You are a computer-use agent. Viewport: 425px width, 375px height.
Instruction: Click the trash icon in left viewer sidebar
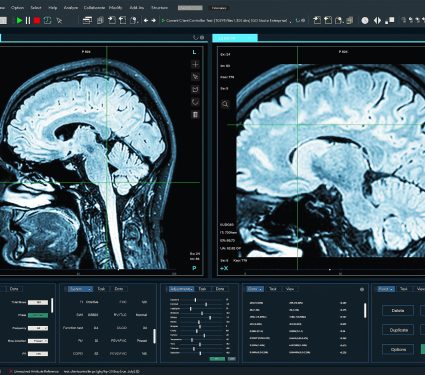pyautogui.click(x=195, y=115)
